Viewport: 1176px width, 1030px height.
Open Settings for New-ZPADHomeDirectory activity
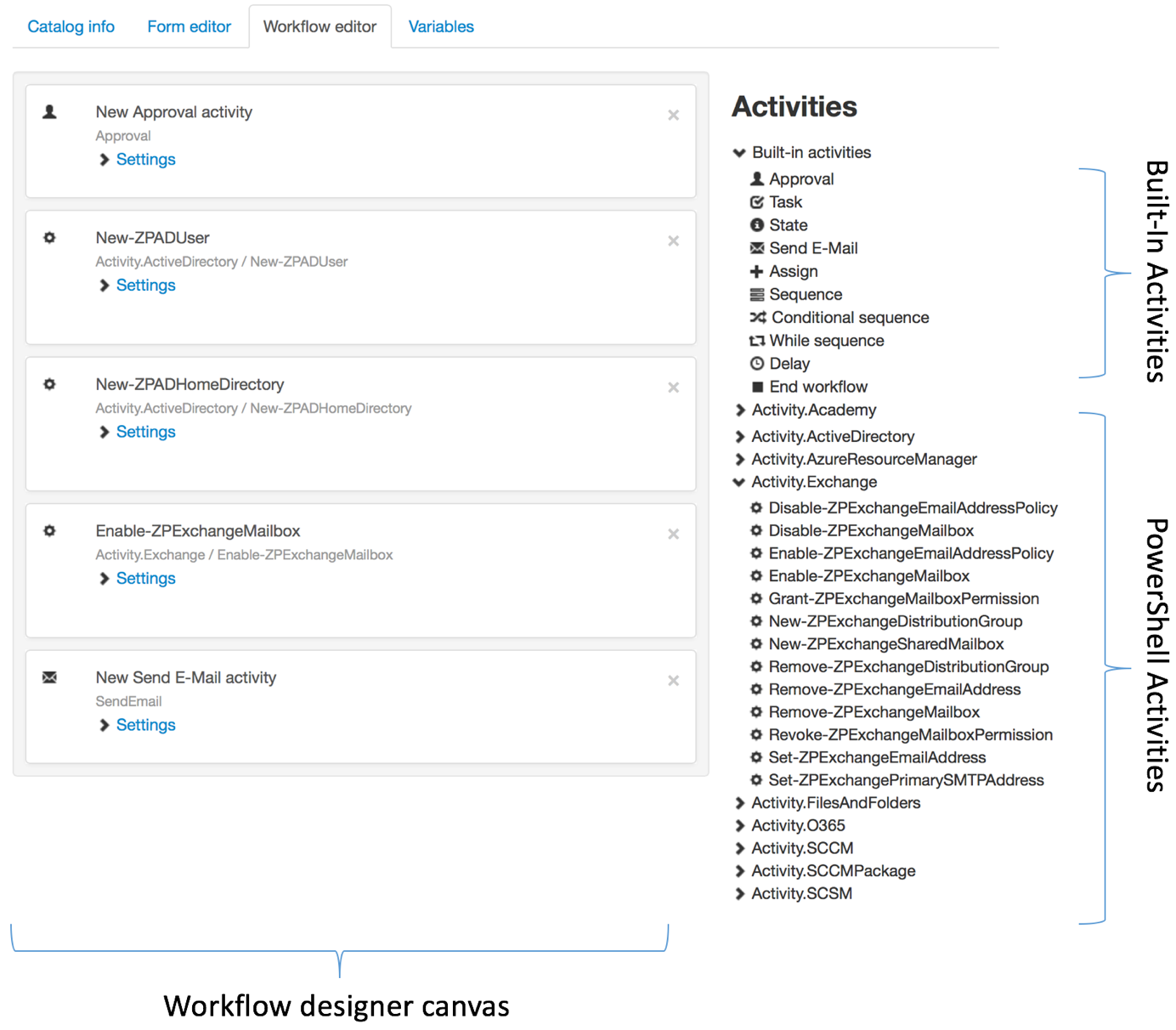tap(145, 432)
